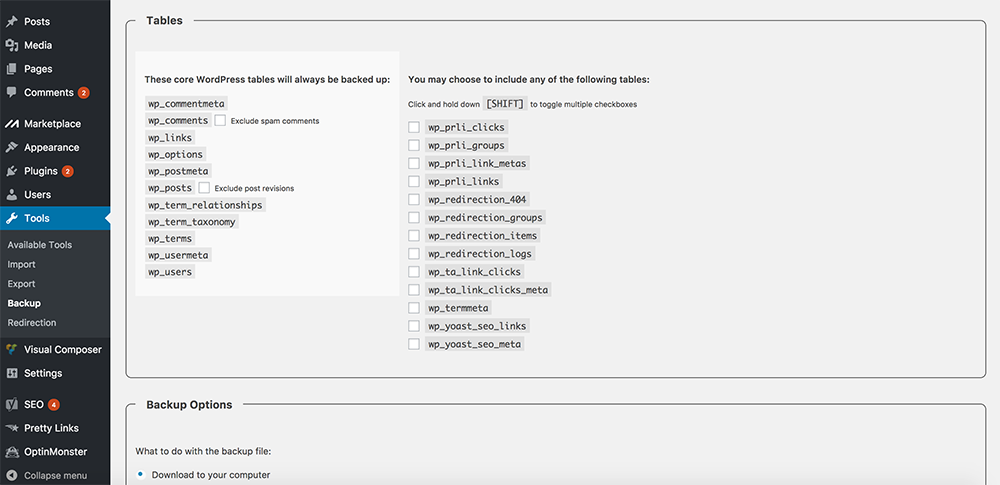Open the Media library icon

coord(11,45)
